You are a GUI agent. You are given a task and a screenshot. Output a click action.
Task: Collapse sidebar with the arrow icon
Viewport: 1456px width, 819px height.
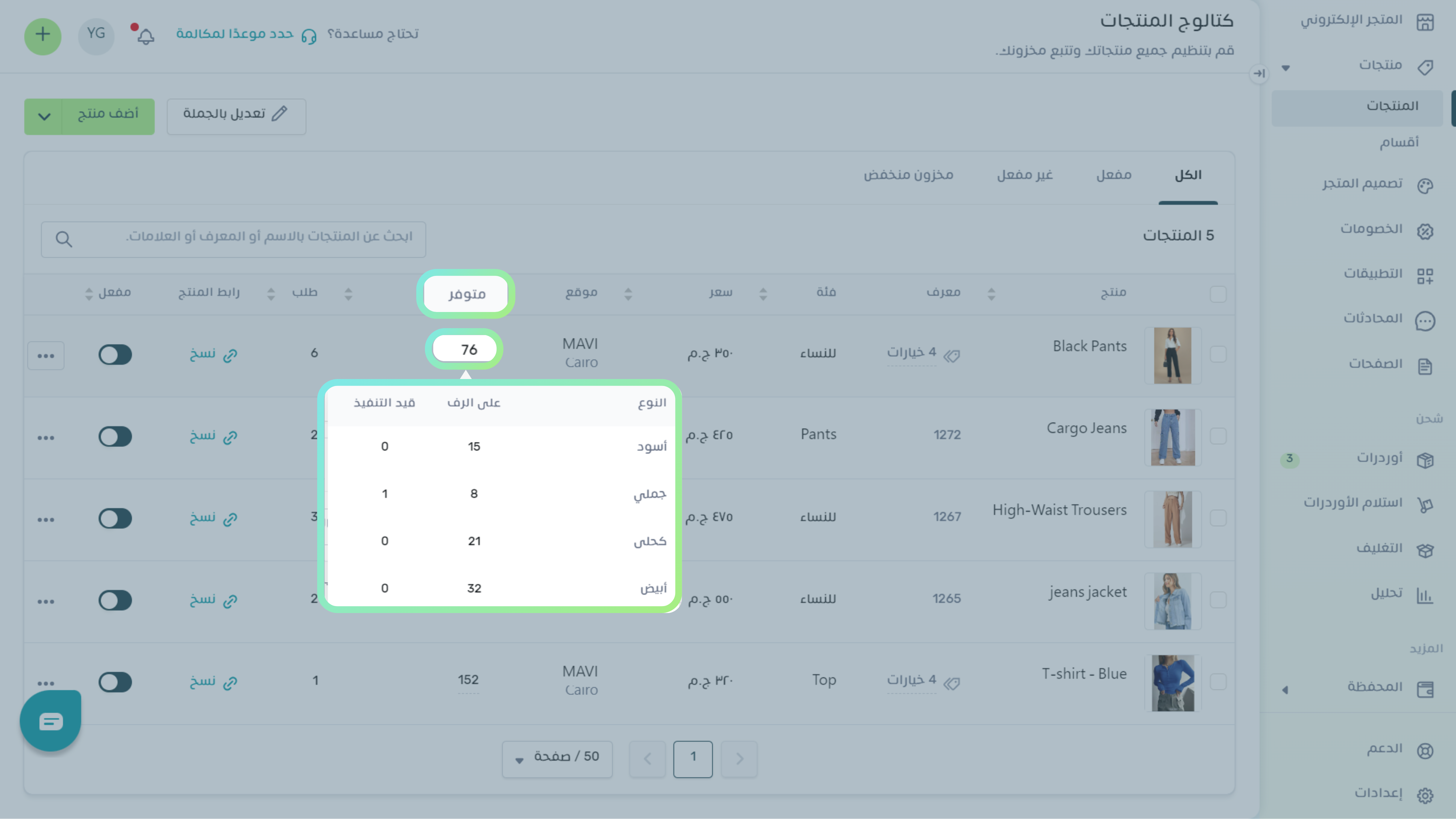point(1259,73)
